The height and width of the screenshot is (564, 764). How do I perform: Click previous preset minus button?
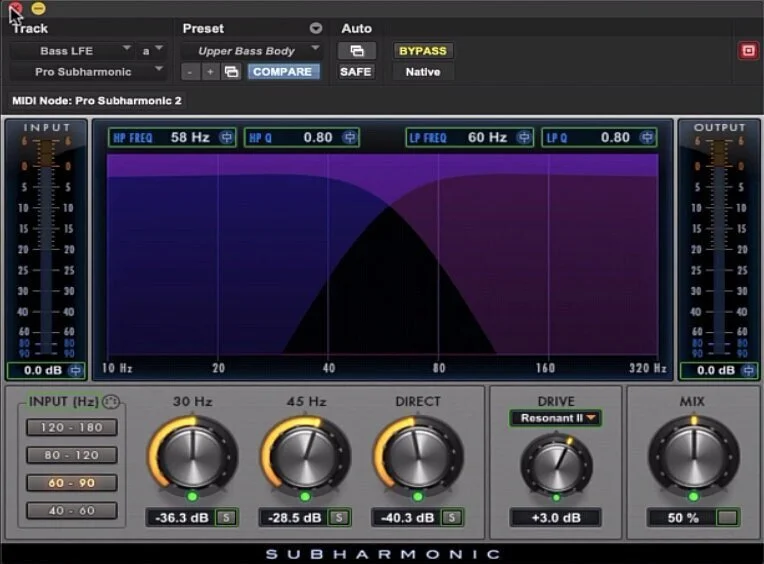(190, 72)
